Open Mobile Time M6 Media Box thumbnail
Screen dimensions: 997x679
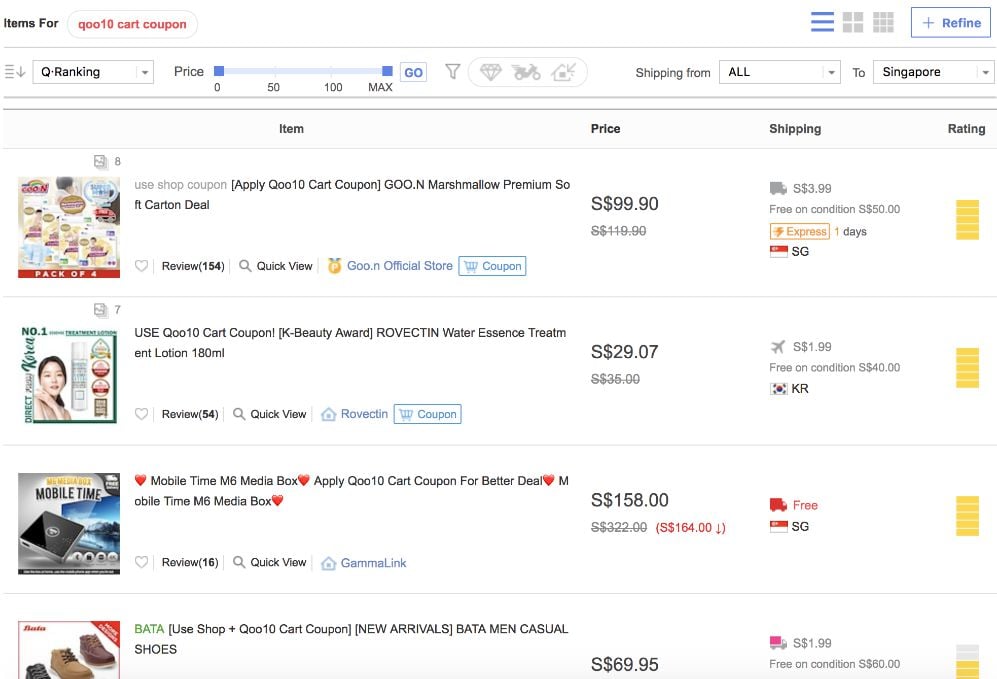pyautogui.click(x=69, y=523)
